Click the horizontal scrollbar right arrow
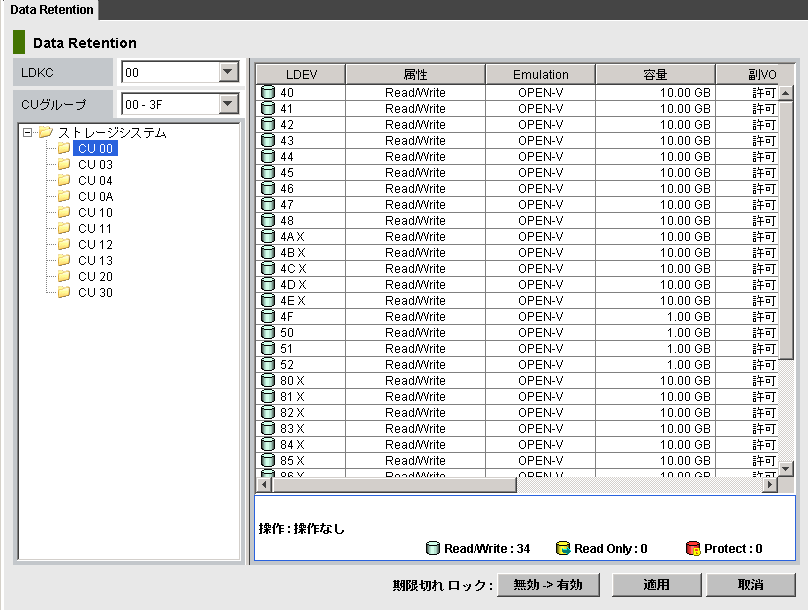 click(x=770, y=485)
